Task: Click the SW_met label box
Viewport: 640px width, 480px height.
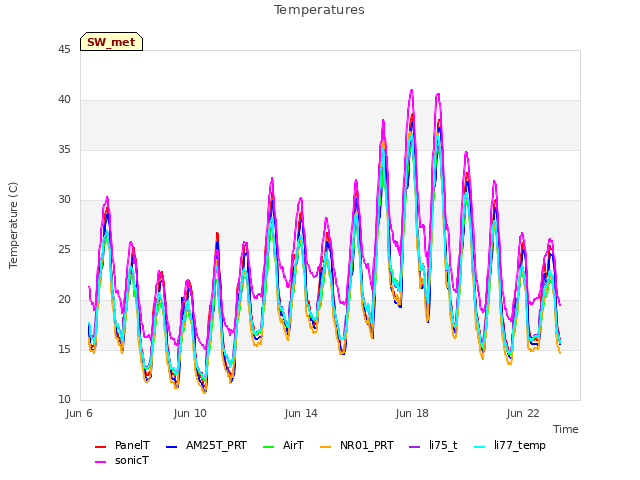Action: coord(111,42)
